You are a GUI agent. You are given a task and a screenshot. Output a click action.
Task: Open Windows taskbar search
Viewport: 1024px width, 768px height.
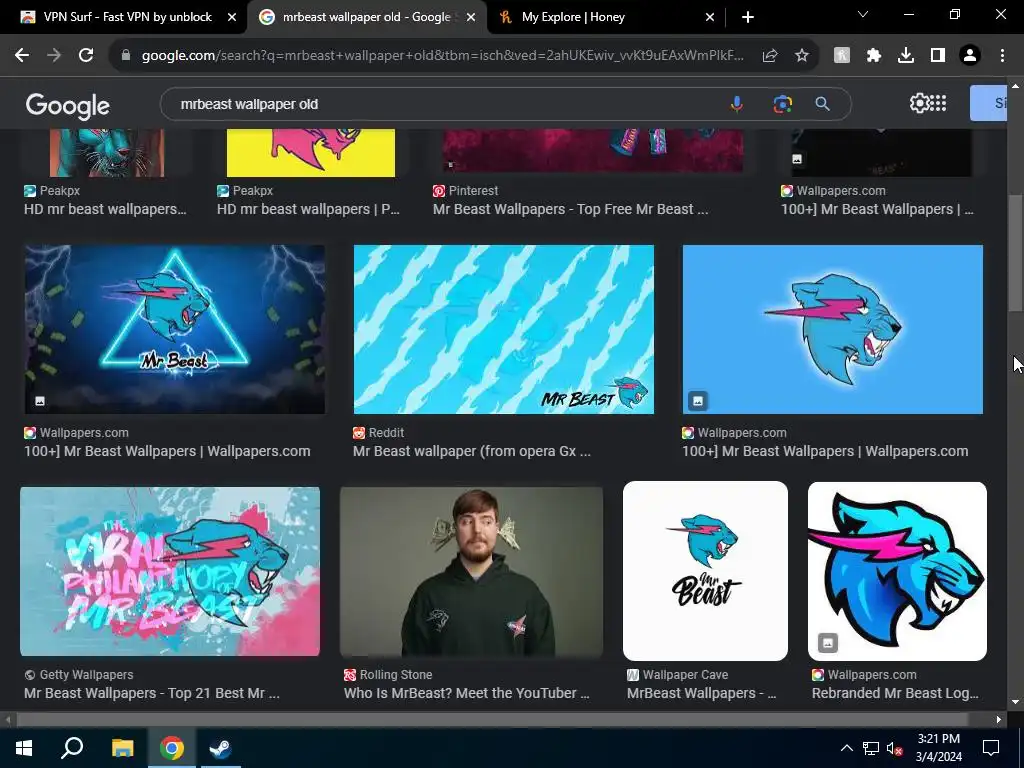point(72,748)
